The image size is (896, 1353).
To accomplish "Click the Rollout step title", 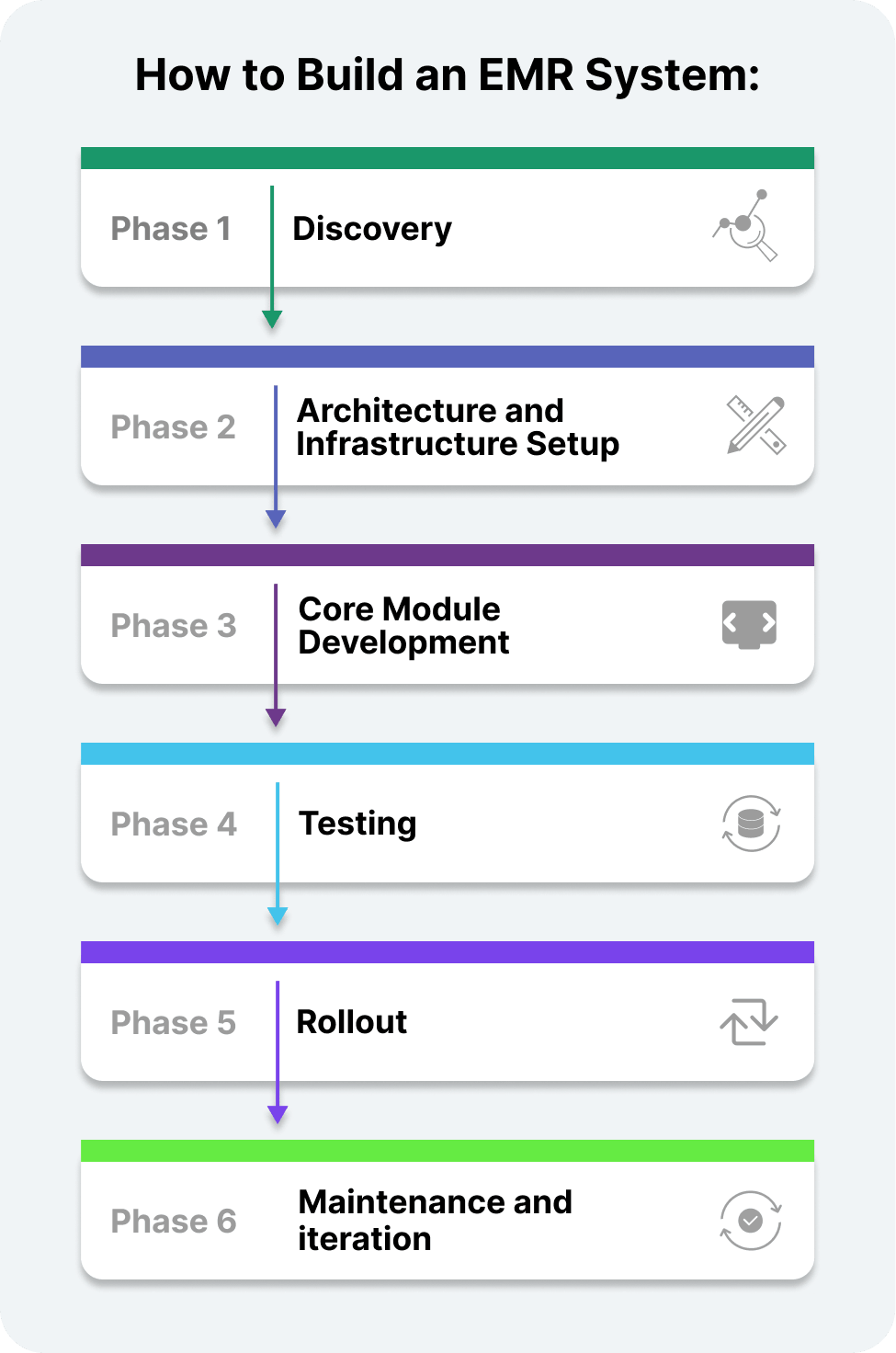I will point(351,1022).
